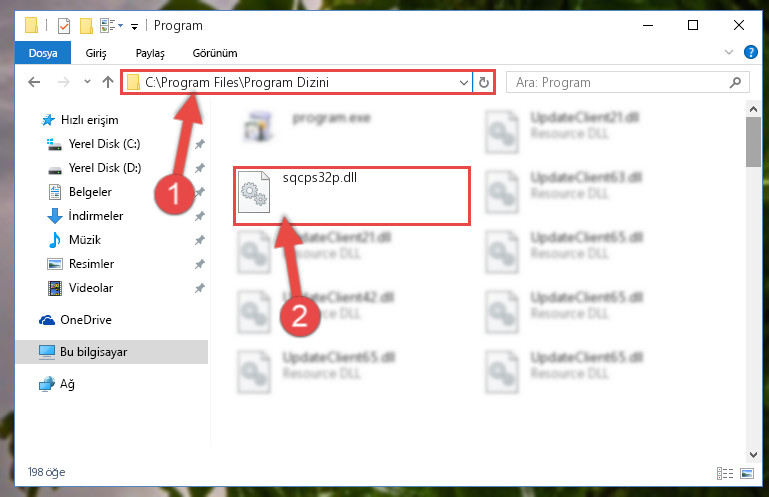Viewport: 769px width, 497px height.
Task: Switch to details list view icon
Action: 724,473
